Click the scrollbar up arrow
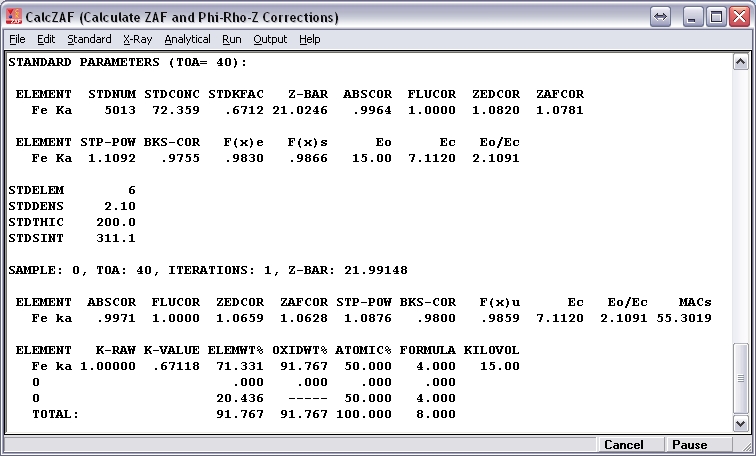 click(741, 60)
